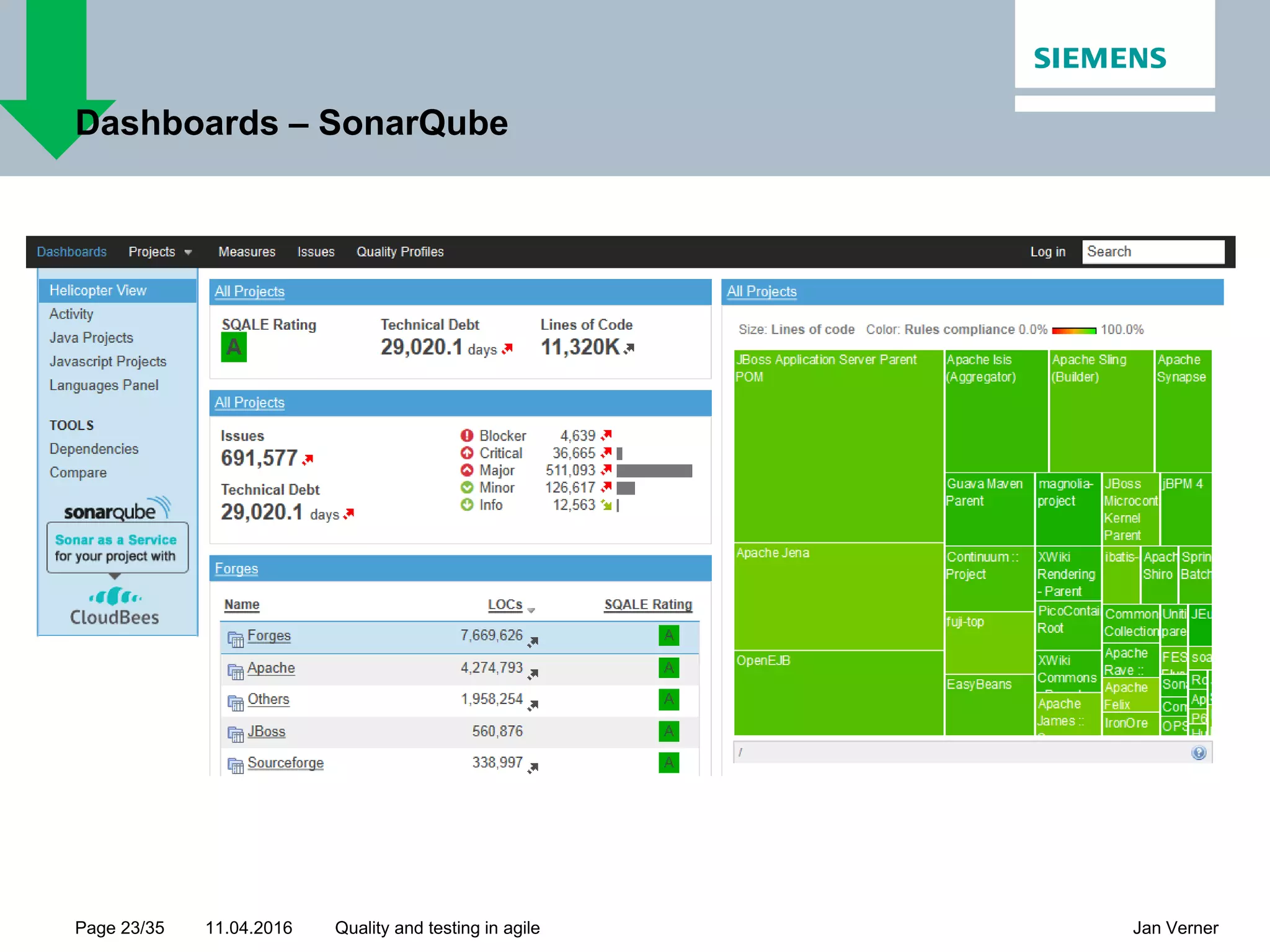Click the A rating badge in Forges row
The image size is (1270, 952).
[669, 636]
